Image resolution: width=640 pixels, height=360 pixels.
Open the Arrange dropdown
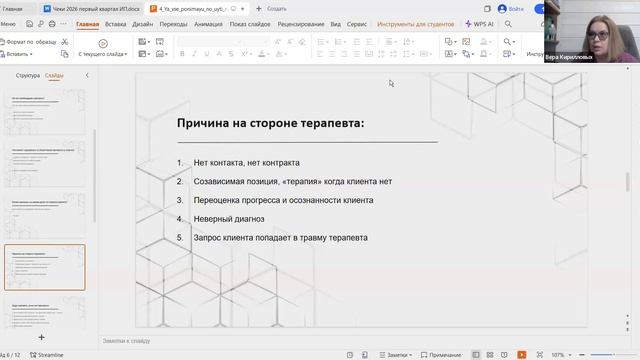coord(468,54)
